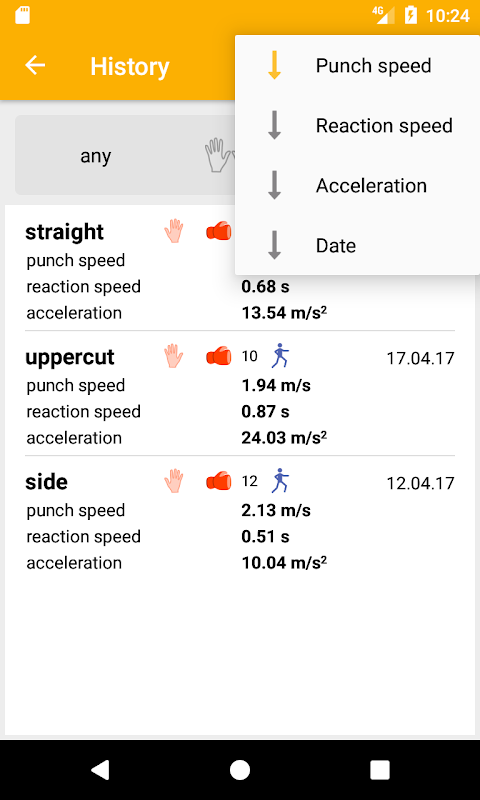Image resolution: width=480 pixels, height=800 pixels.
Task: Tap the Android home navigation button
Action: pyautogui.click(x=240, y=770)
